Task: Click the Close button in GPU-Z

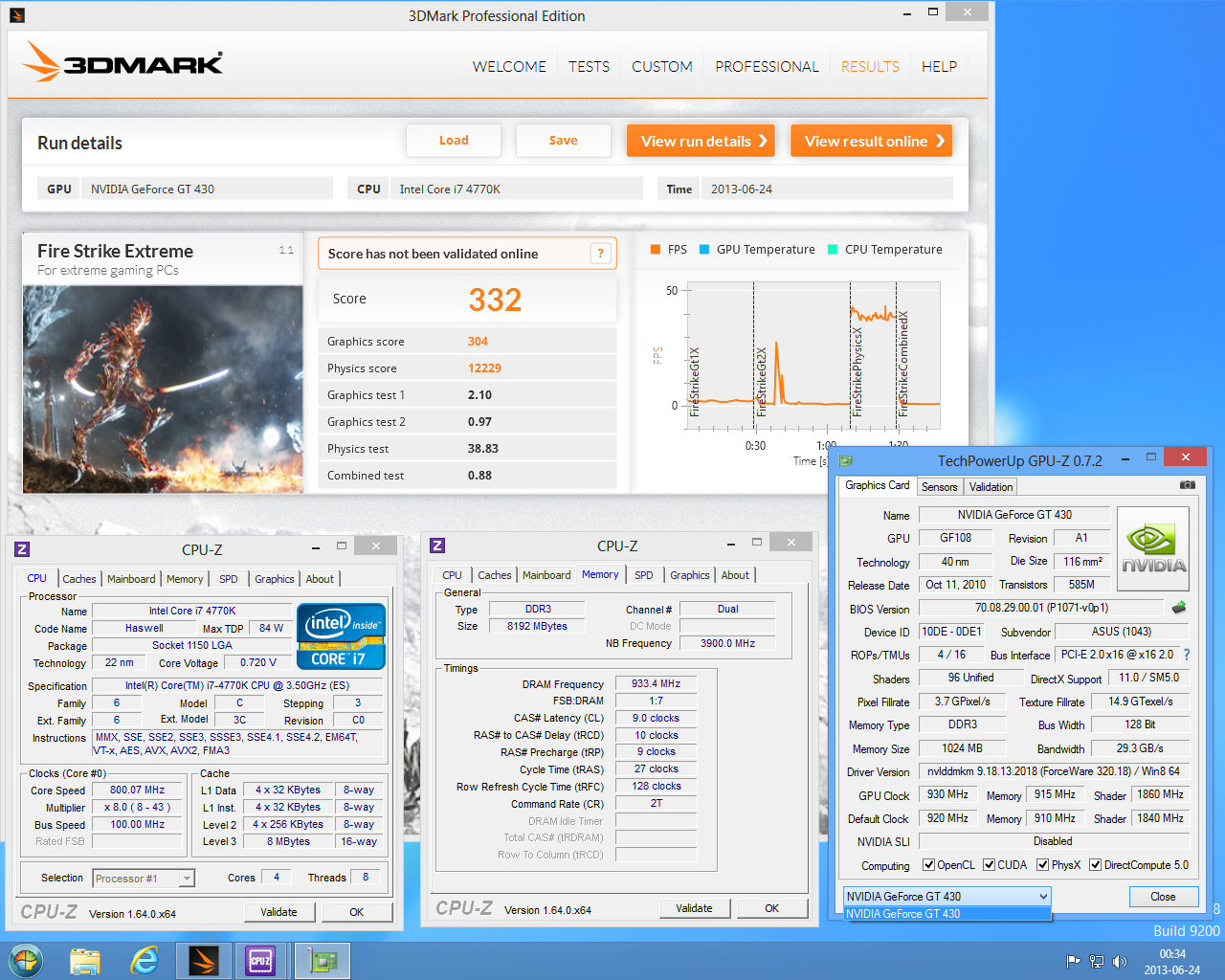Action: click(1163, 897)
